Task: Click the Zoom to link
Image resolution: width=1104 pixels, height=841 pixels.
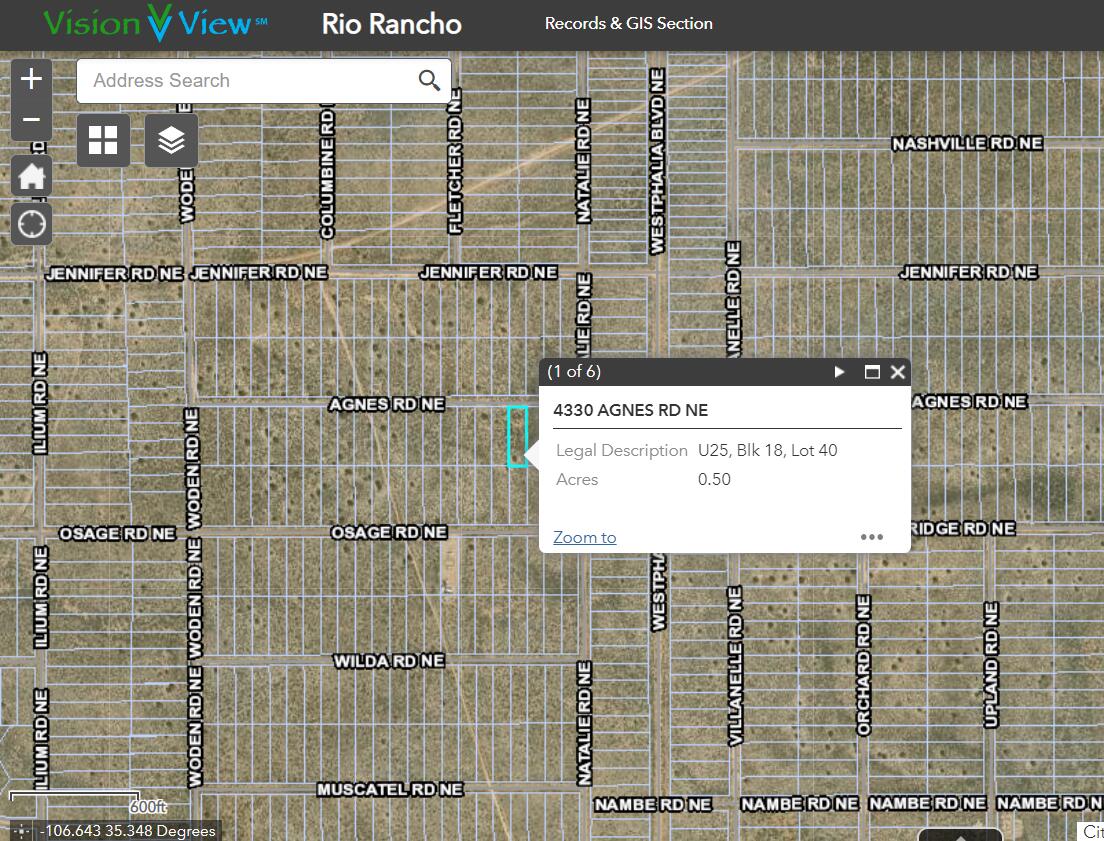Action: [x=584, y=538]
